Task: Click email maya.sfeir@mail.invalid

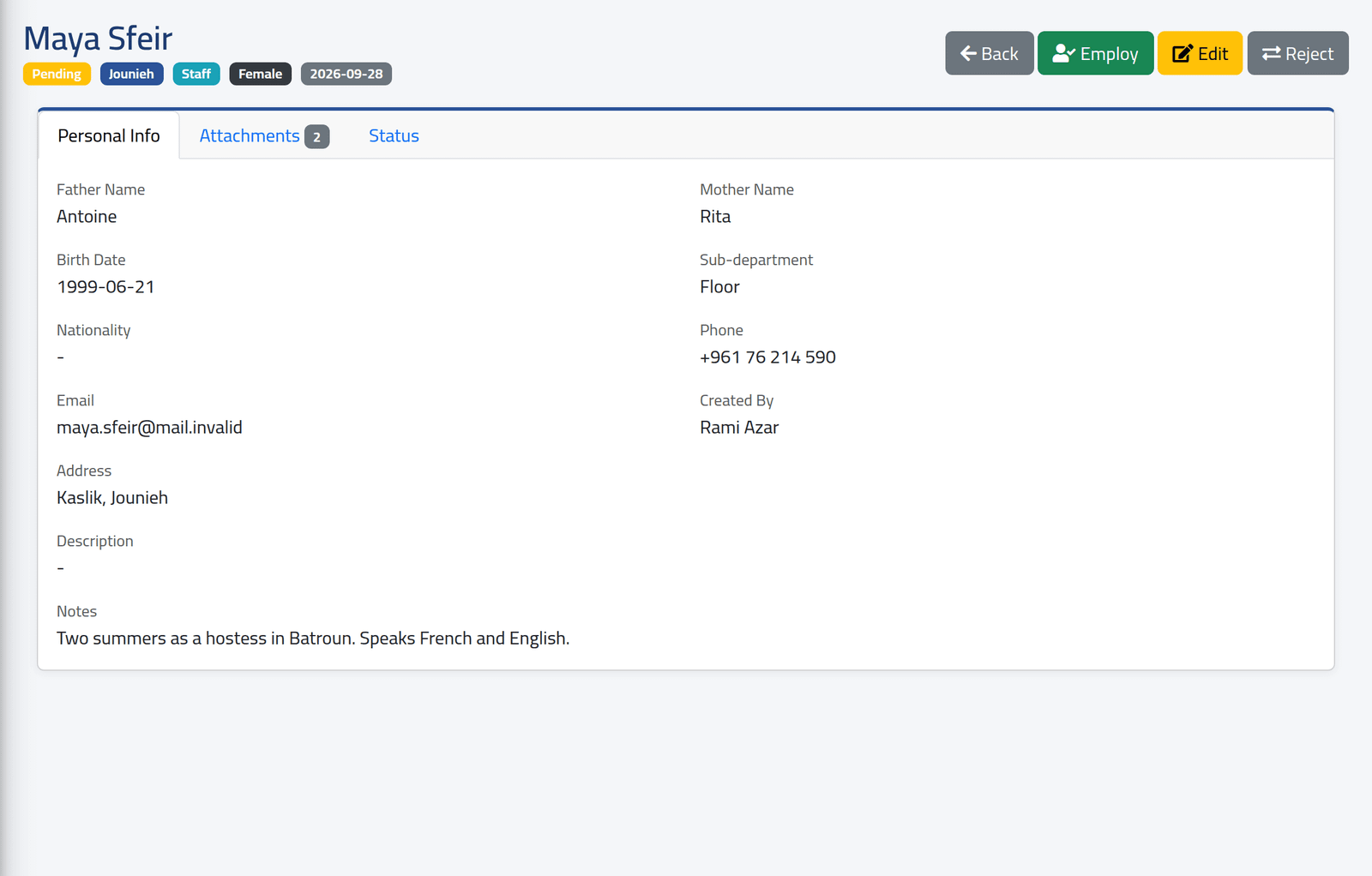Action: (149, 428)
